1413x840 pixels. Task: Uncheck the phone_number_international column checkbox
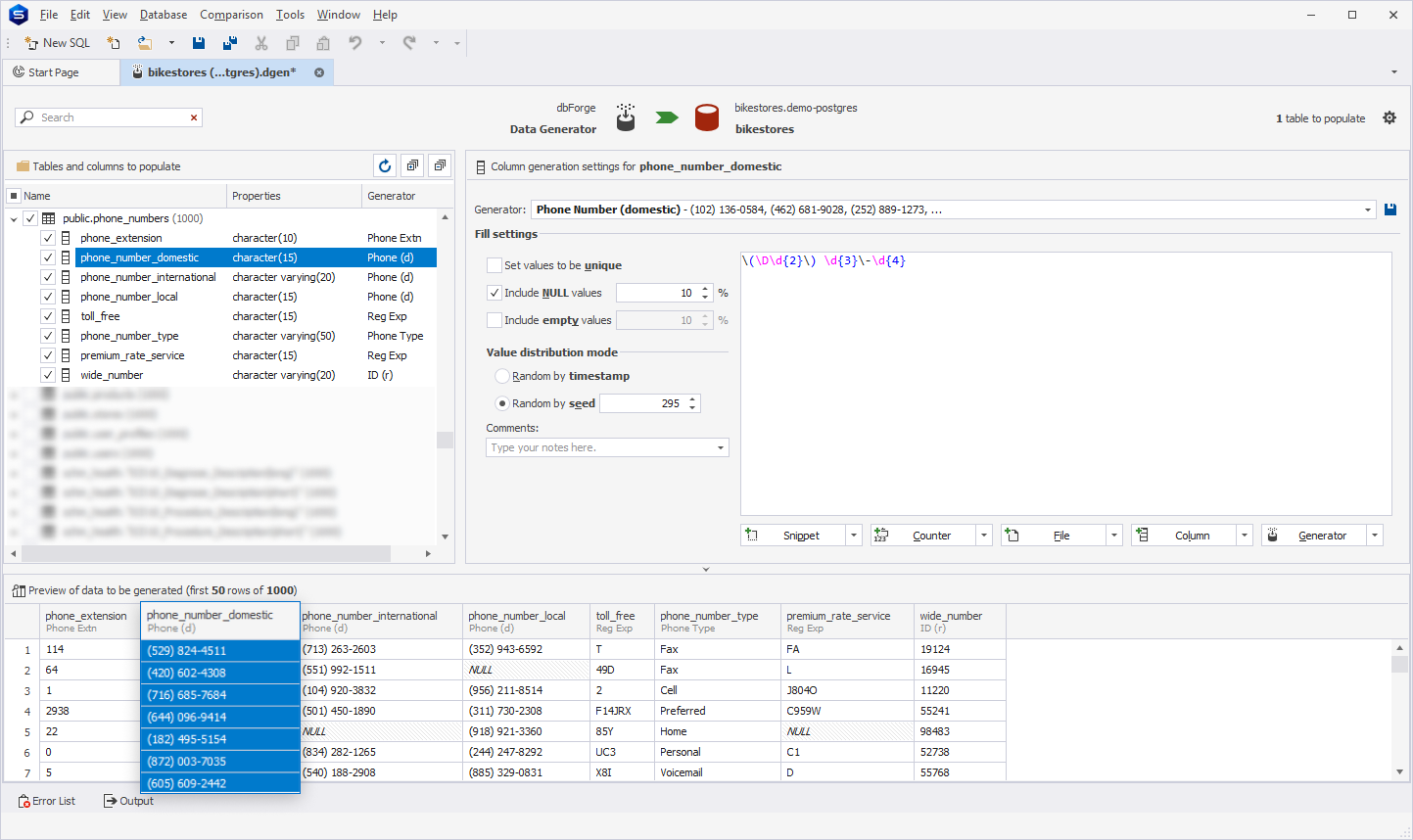tap(47, 277)
